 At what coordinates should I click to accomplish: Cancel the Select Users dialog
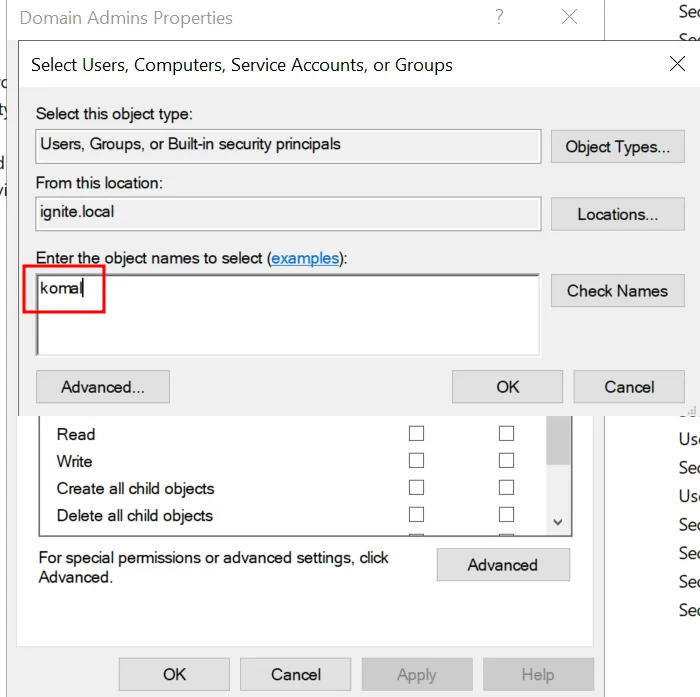click(x=629, y=387)
